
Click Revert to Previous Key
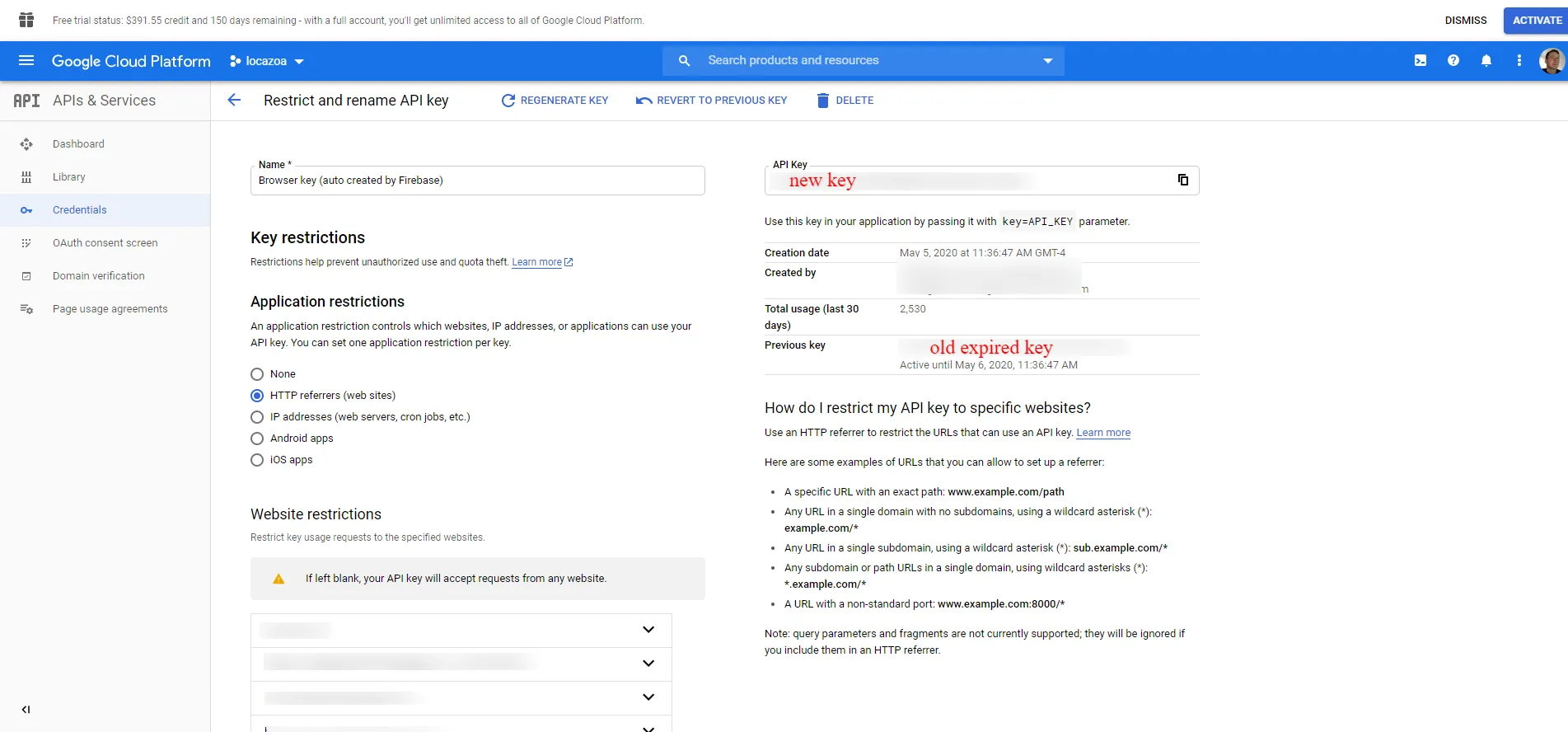[x=711, y=101]
